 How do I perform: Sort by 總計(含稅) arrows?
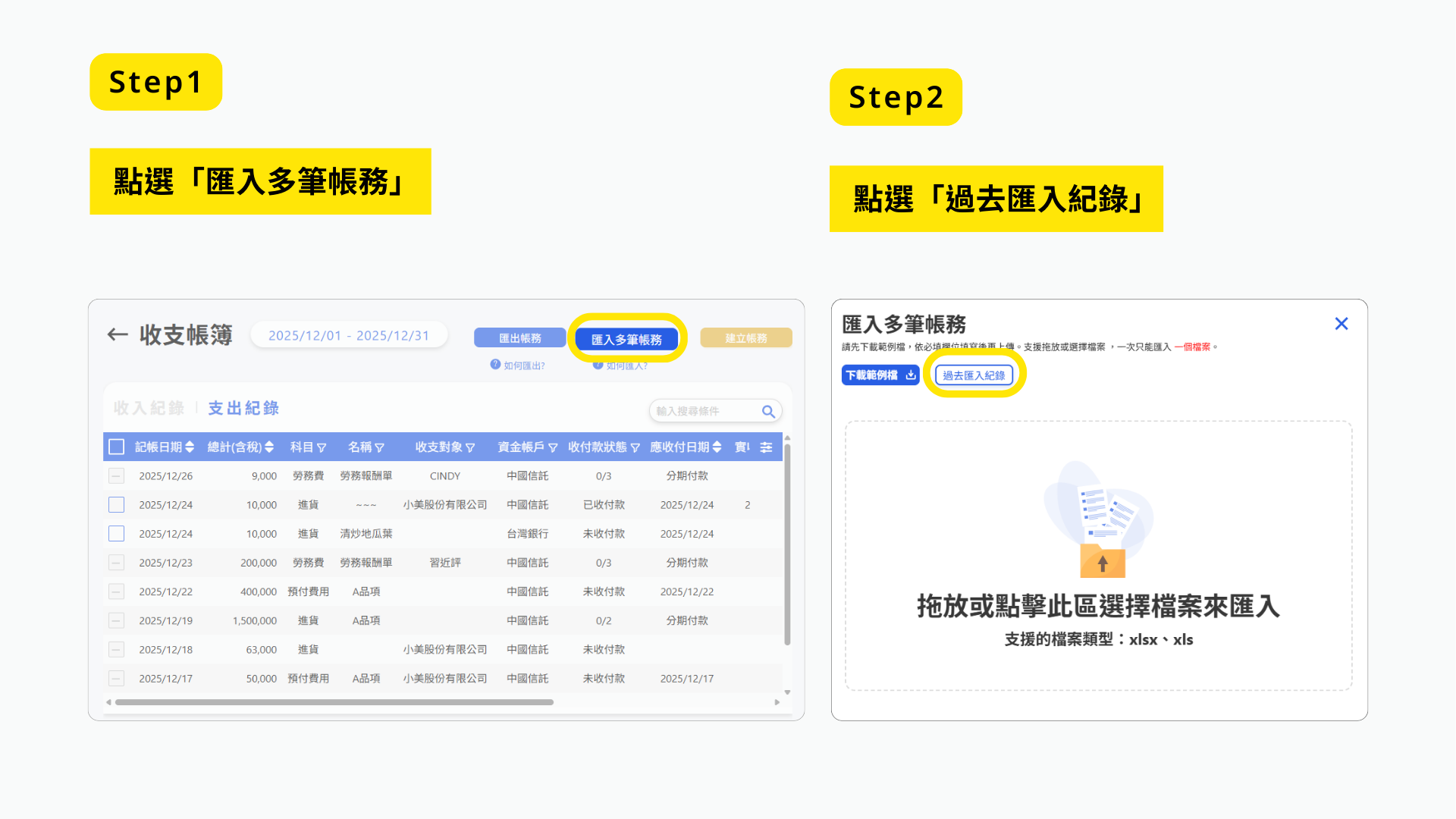(x=269, y=447)
